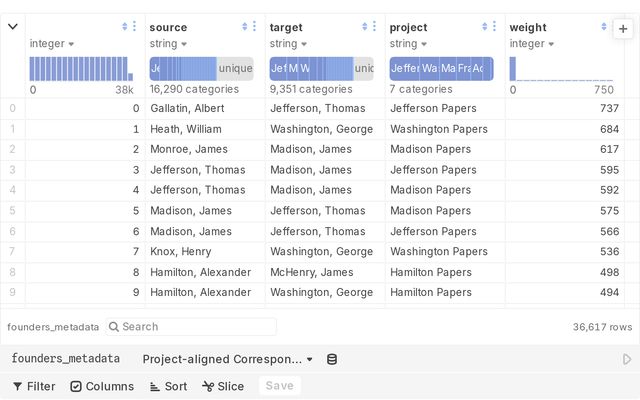Image resolution: width=640 pixels, height=400 pixels.
Task: Toggle the Columns checkbox button
Action: coord(102,386)
